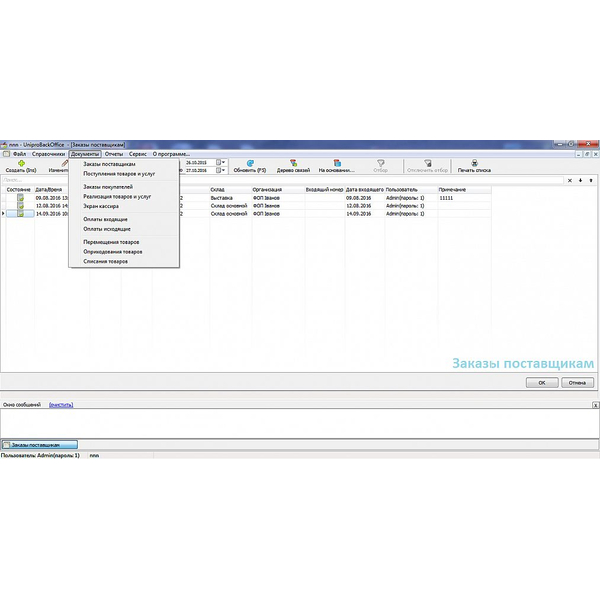Click the search down-arrow icon
The image size is (600, 600).
pos(580,181)
